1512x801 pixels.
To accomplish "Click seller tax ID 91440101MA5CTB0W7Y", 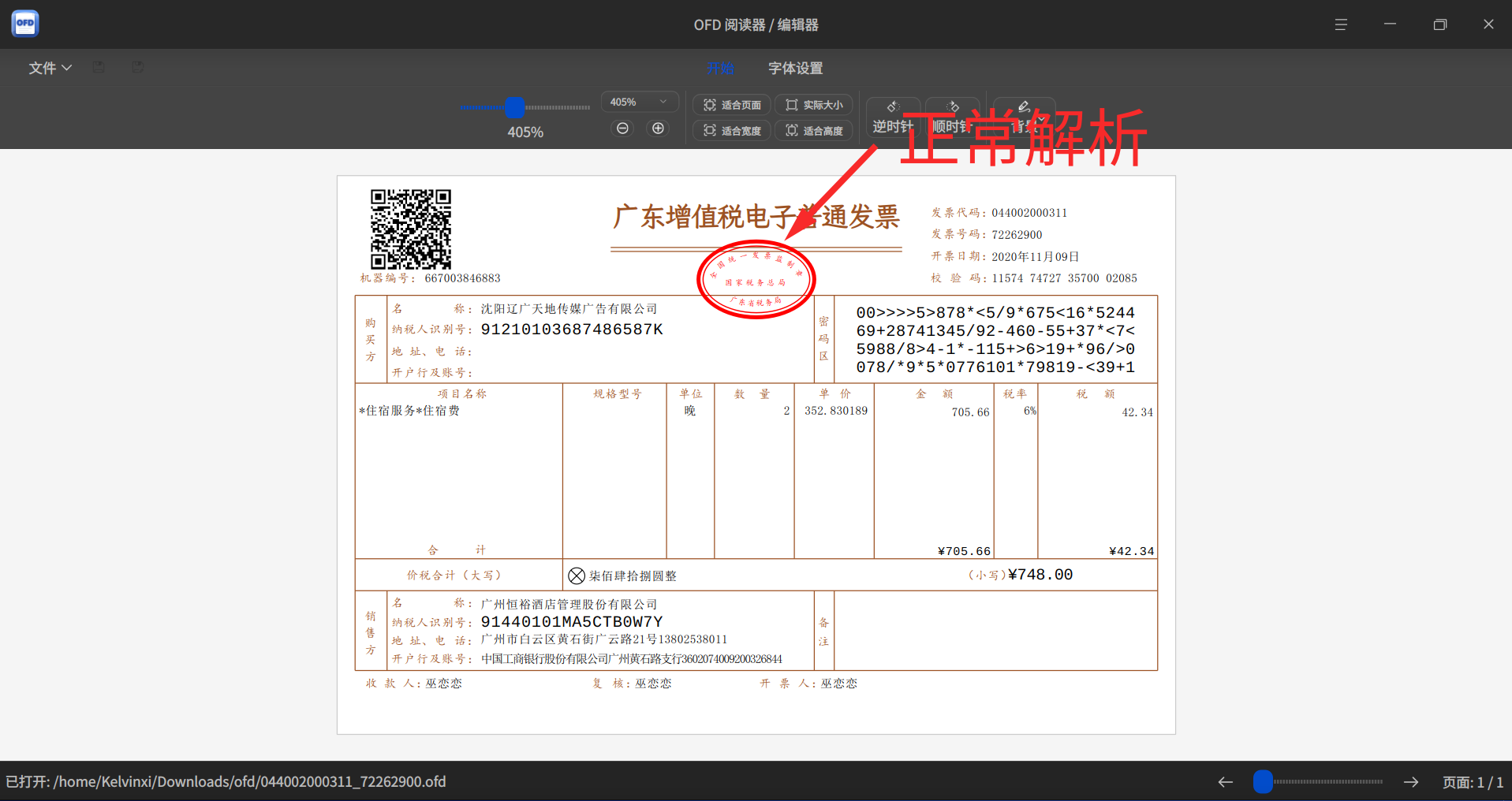I will coord(572,622).
